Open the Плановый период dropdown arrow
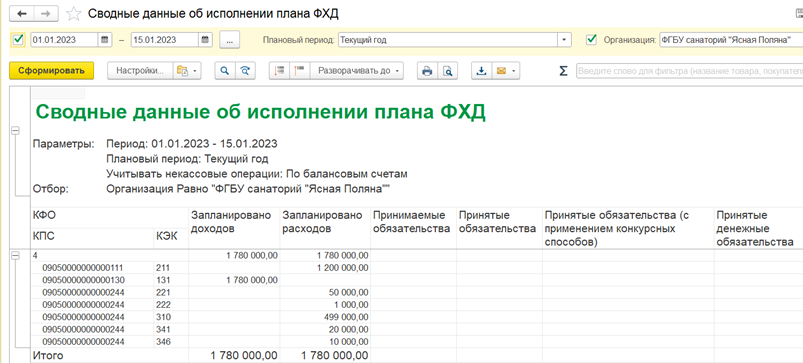 click(x=564, y=39)
